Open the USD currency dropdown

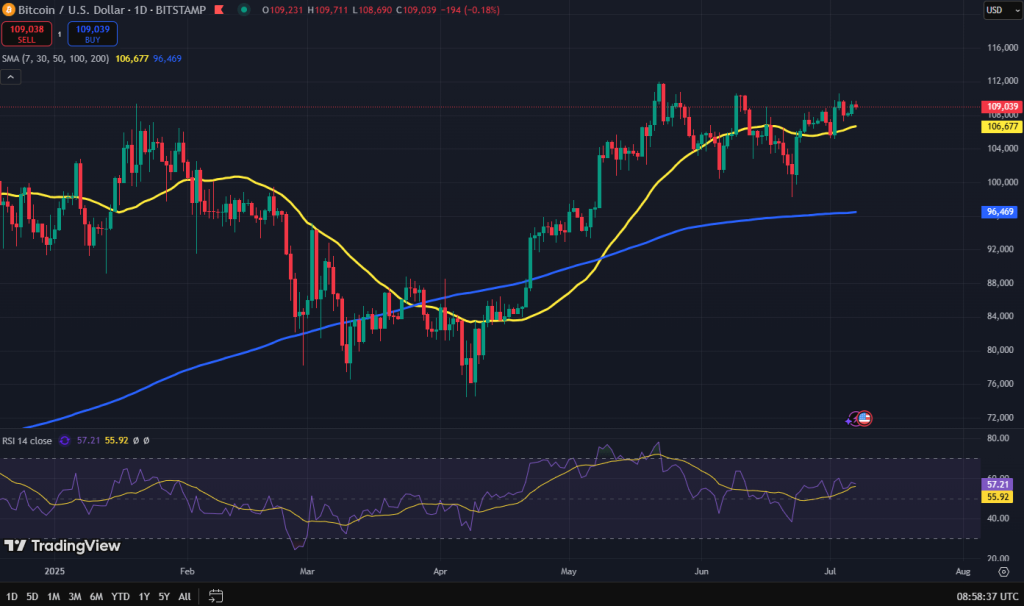coord(1002,10)
